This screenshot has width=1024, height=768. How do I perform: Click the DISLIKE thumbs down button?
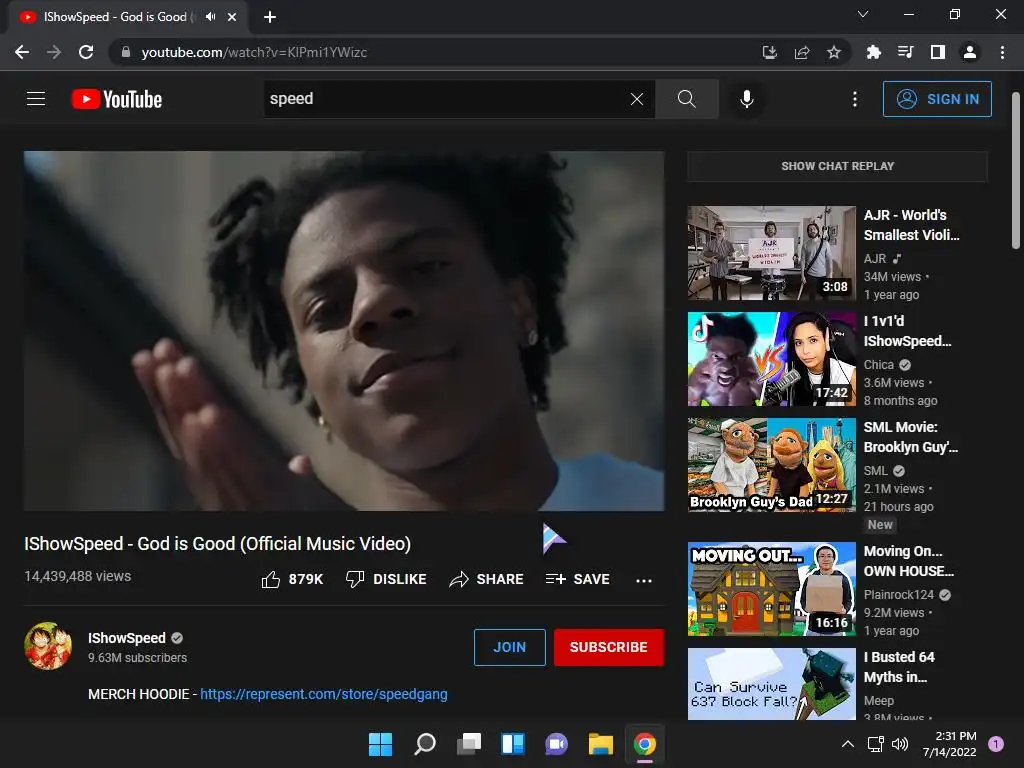pos(386,579)
